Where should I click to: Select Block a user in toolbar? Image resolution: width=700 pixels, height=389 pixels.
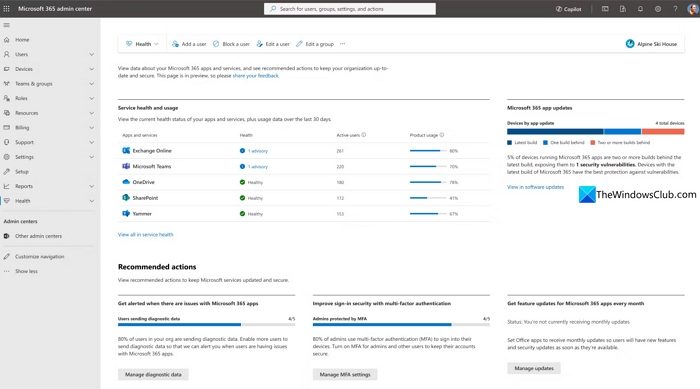pyautogui.click(x=231, y=44)
